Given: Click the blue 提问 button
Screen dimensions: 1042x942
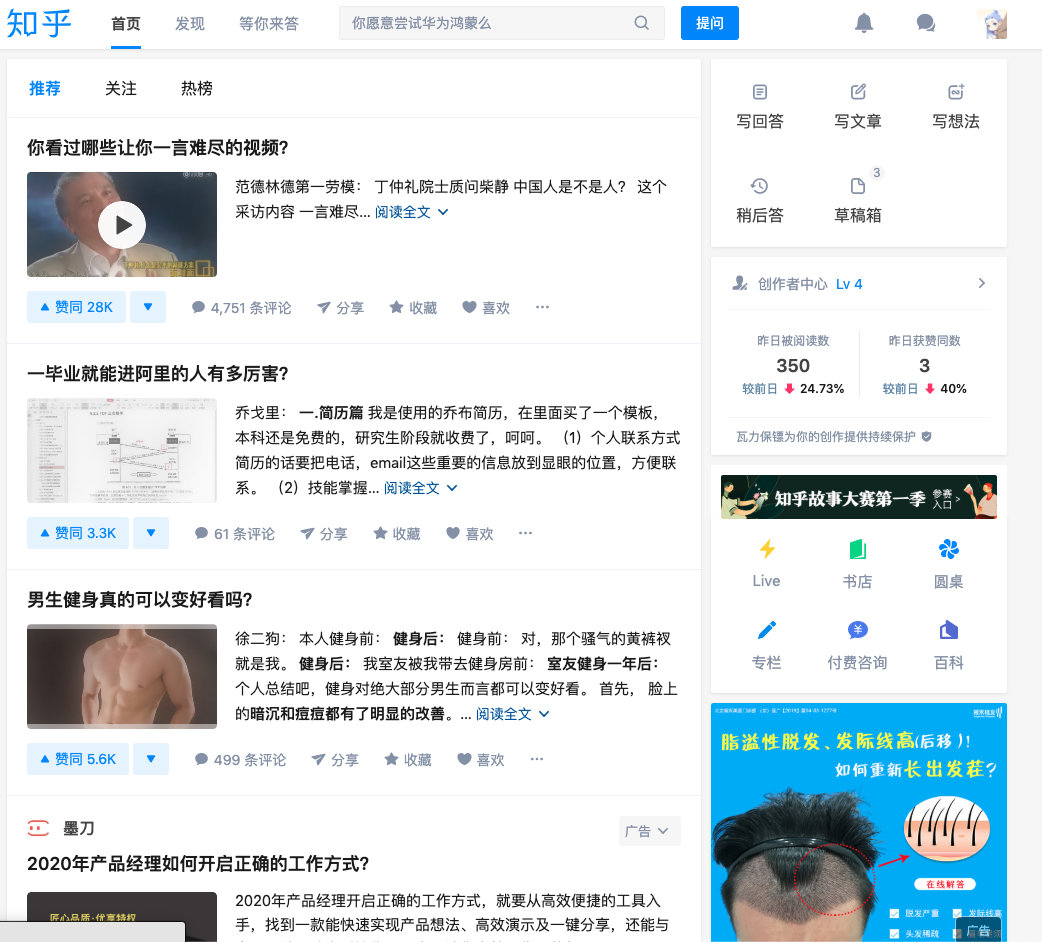Looking at the screenshot, I should (x=710, y=23).
